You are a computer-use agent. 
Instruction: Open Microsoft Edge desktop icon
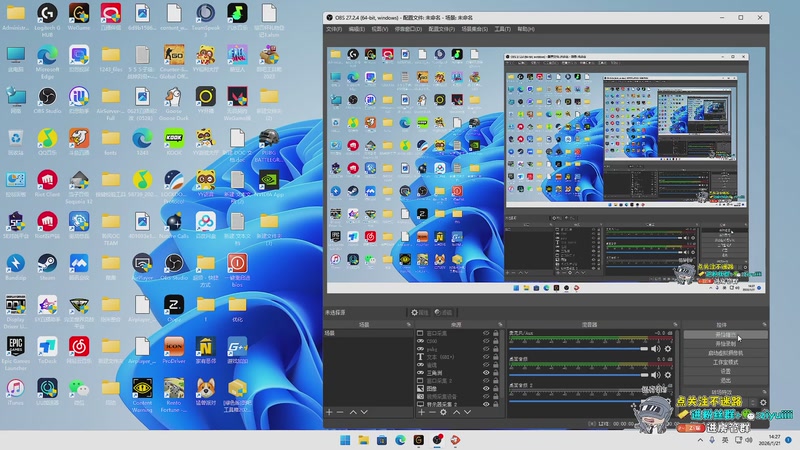[47, 54]
